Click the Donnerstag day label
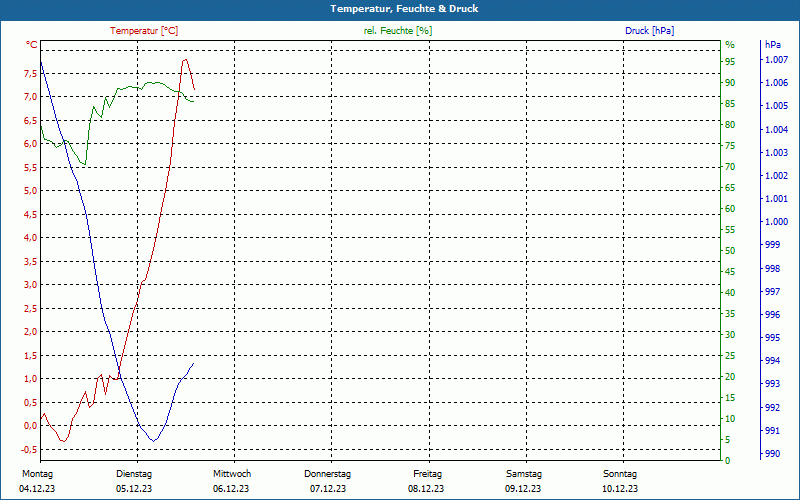 pyautogui.click(x=328, y=474)
